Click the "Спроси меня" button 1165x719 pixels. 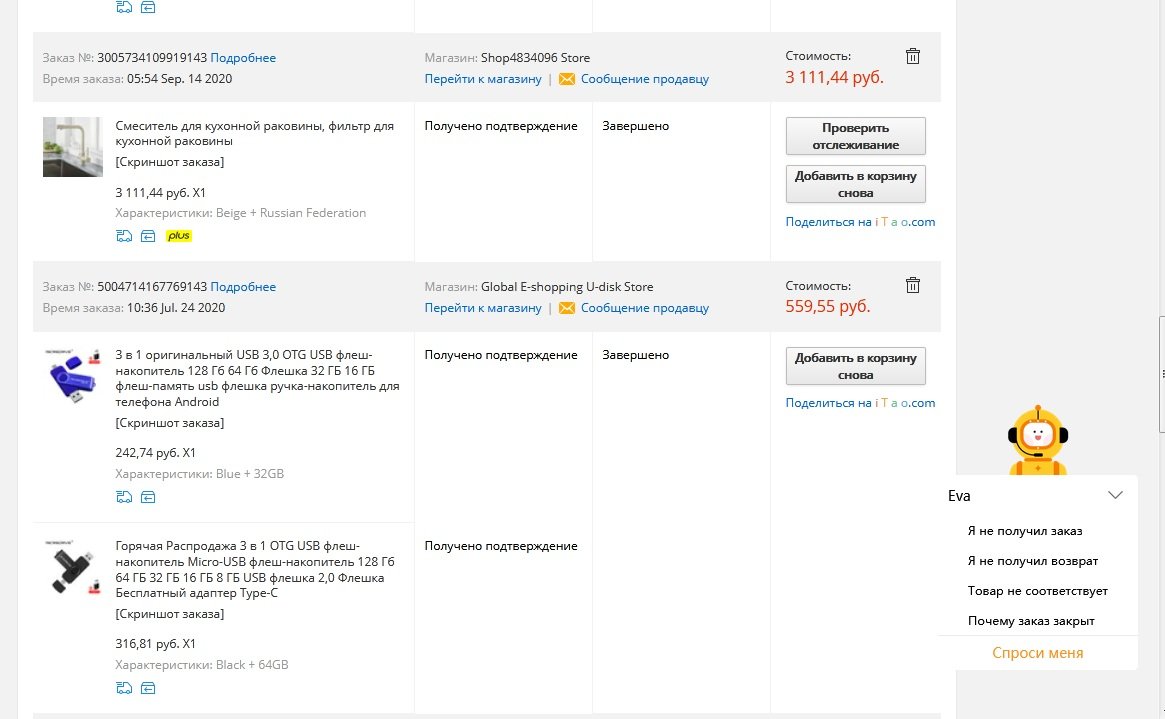(1037, 653)
